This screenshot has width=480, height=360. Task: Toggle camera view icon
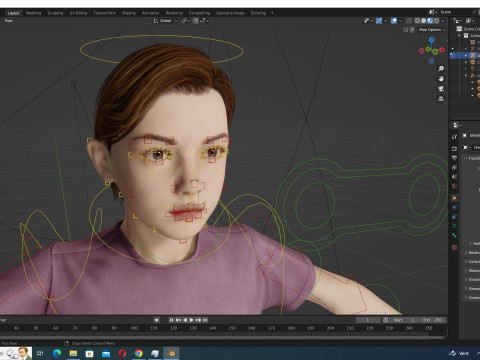click(441, 89)
